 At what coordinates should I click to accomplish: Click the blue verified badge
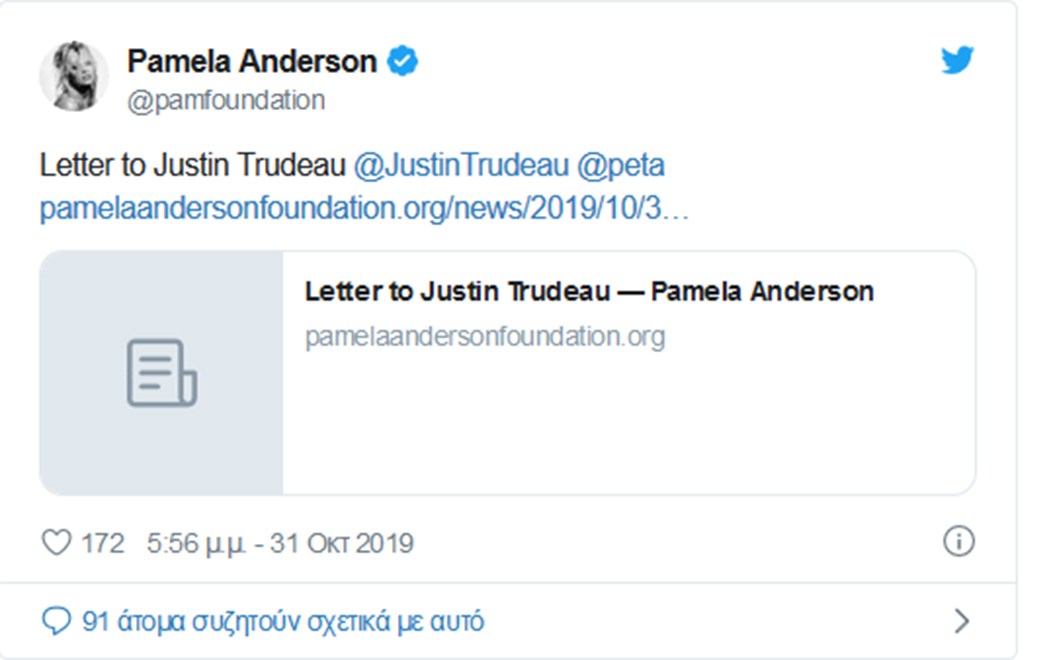[x=403, y=62]
